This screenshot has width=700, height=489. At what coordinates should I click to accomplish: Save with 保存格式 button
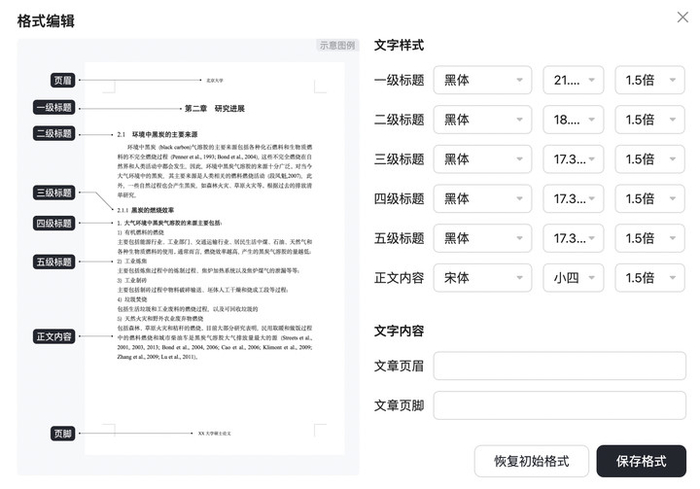[x=641, y=461]
